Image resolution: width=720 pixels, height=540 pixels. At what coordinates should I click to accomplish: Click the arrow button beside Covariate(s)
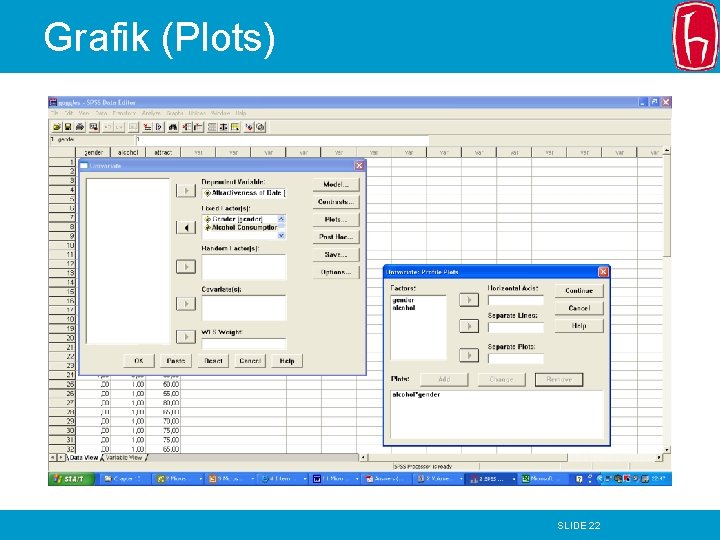pyautogui.click(x=186, y=304)
